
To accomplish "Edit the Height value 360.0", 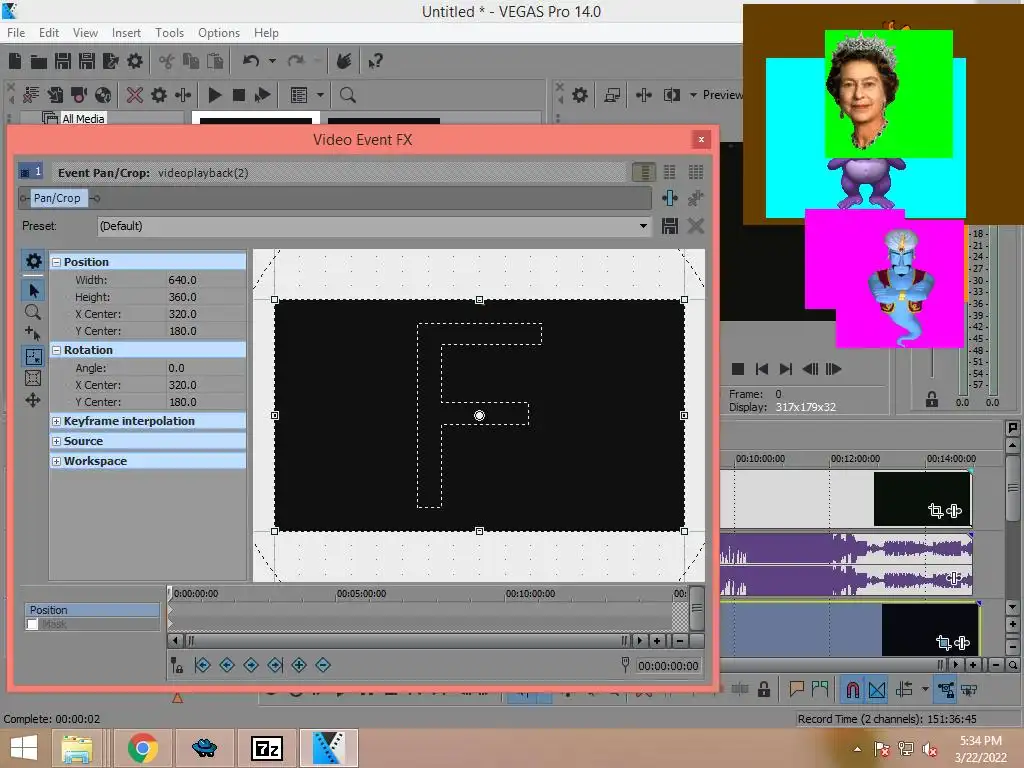I will coord(206,296).
